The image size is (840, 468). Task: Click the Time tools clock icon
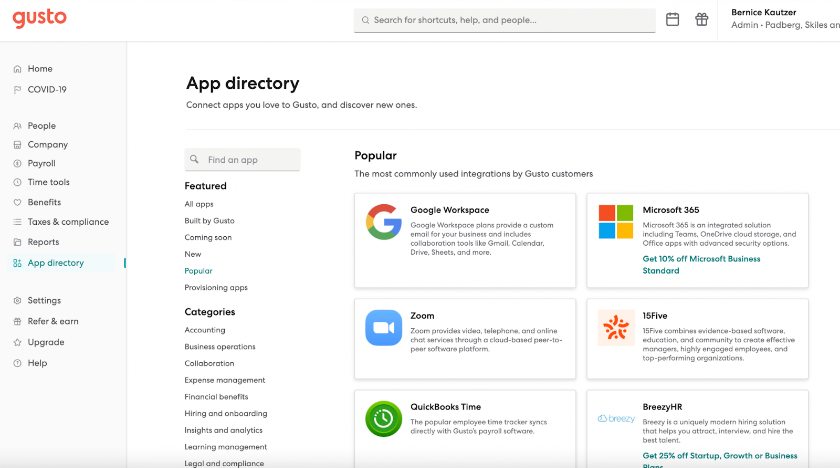(17, 183)
